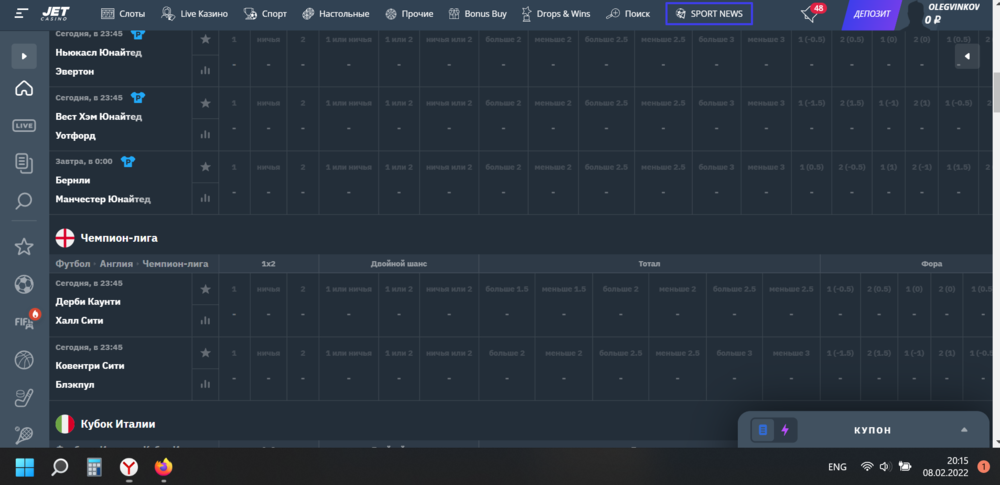Click the SPORT NEWS button
1000x485 pixels.
click(x=709, y=13)
